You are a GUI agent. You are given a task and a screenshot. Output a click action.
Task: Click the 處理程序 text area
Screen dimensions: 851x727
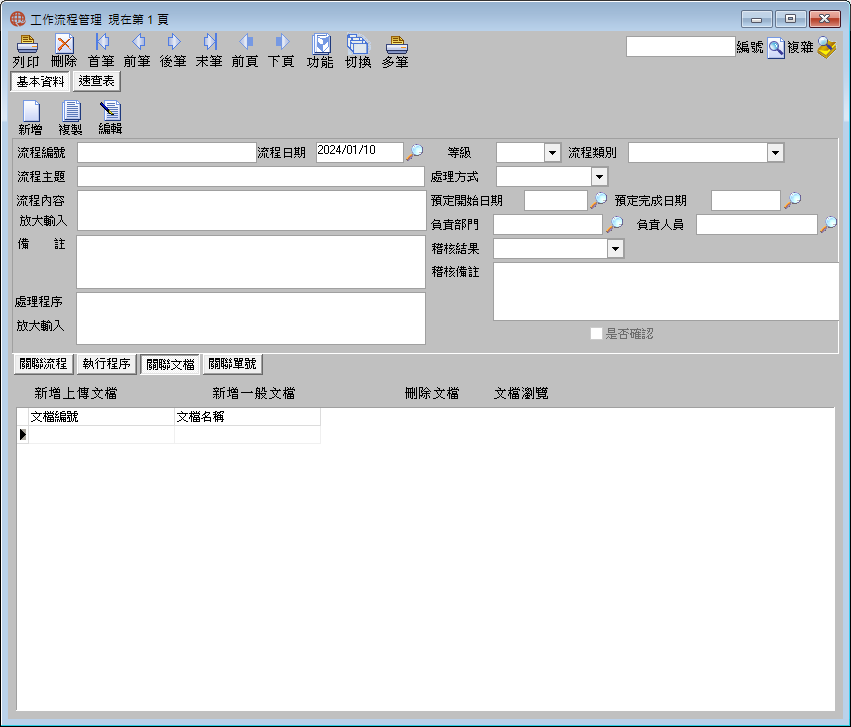(251, 318)
